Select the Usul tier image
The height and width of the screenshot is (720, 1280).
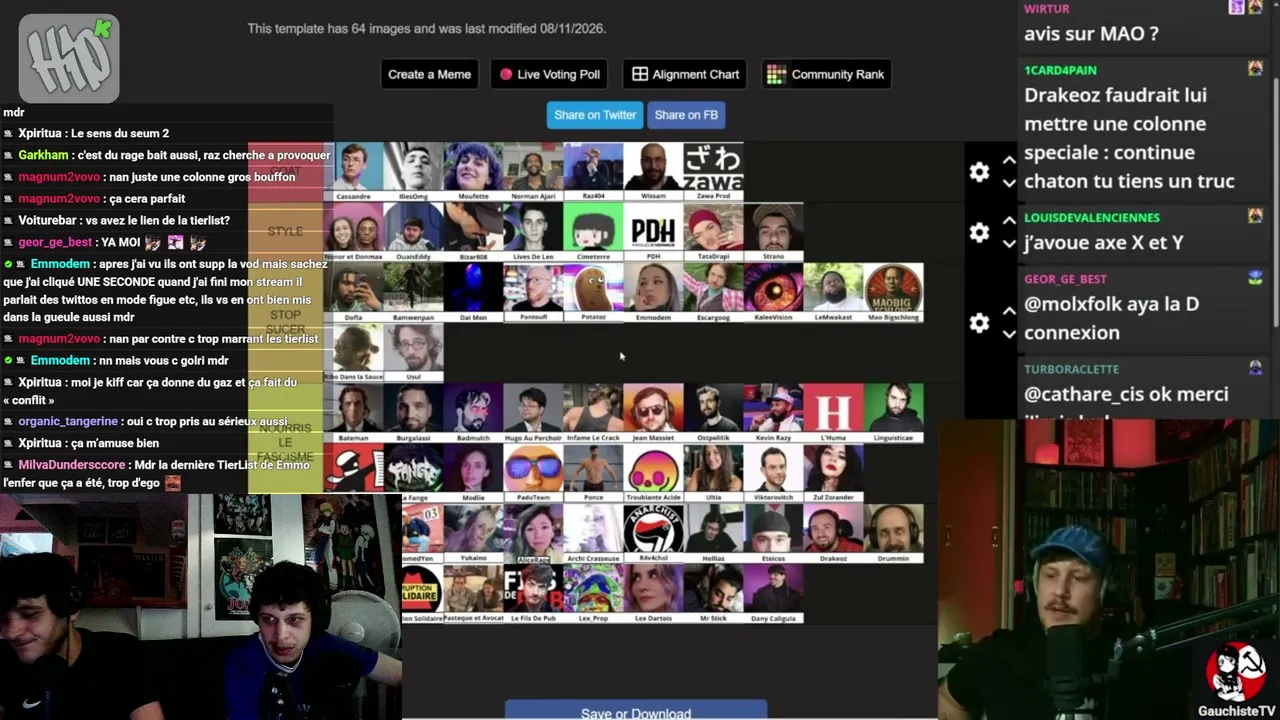413,352
